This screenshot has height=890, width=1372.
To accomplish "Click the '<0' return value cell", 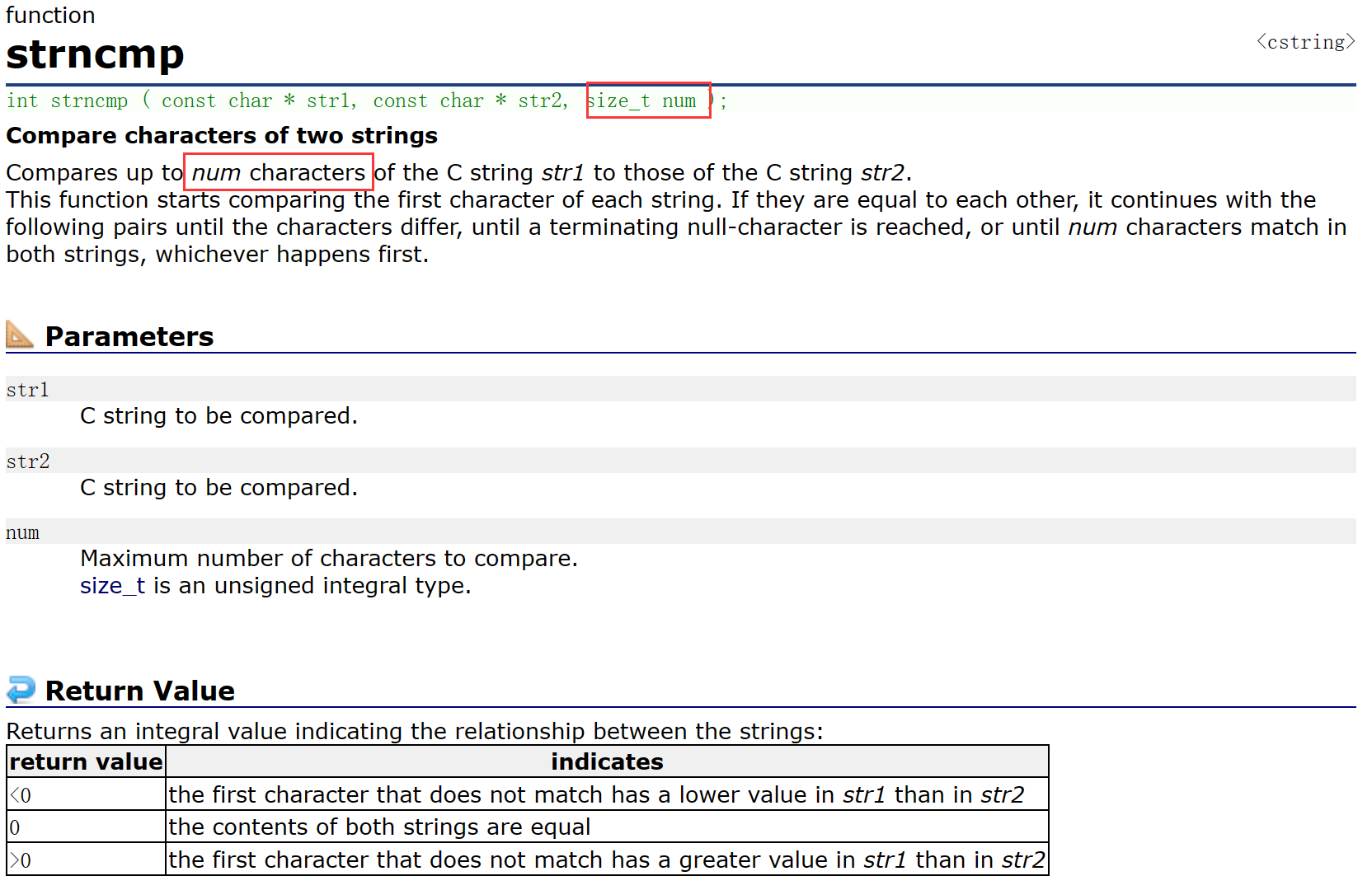I will (86, 794).
